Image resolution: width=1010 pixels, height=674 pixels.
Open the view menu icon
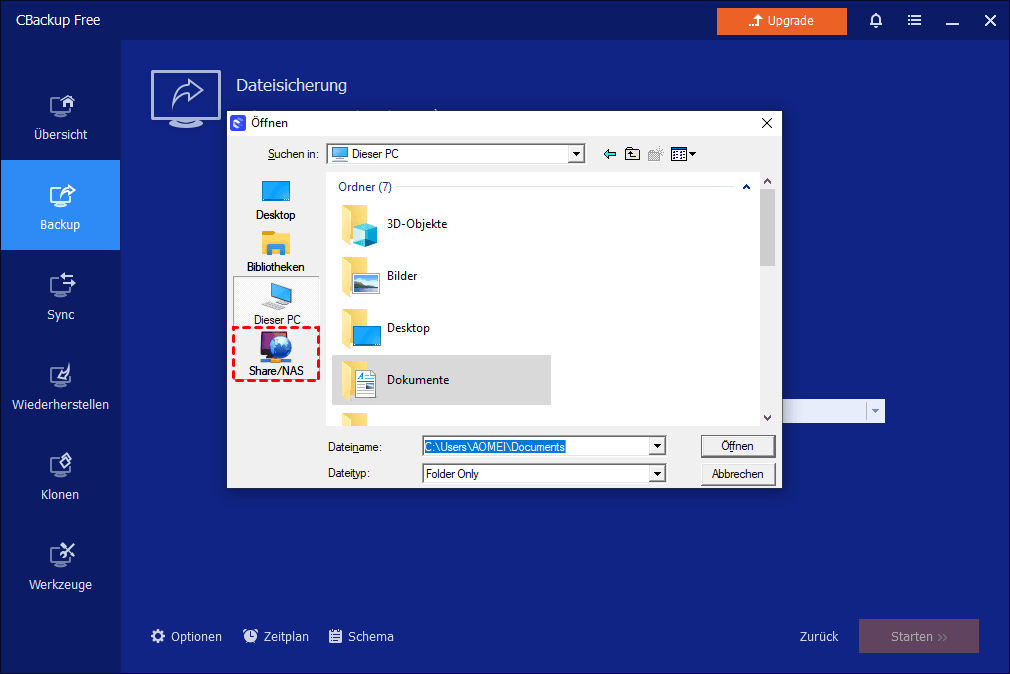pos(683,154)
